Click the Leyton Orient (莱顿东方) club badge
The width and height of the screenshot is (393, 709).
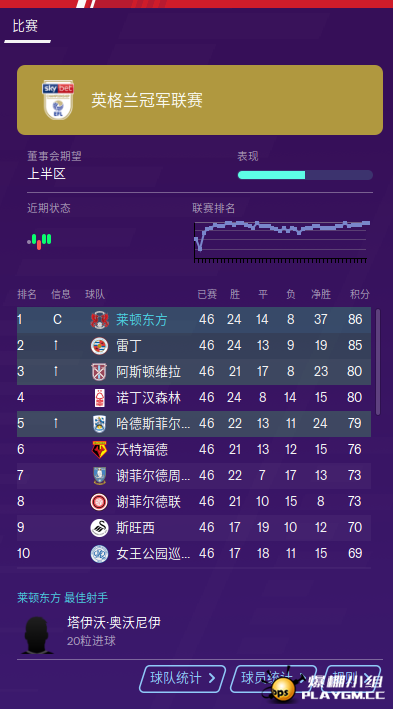(99, 320)
